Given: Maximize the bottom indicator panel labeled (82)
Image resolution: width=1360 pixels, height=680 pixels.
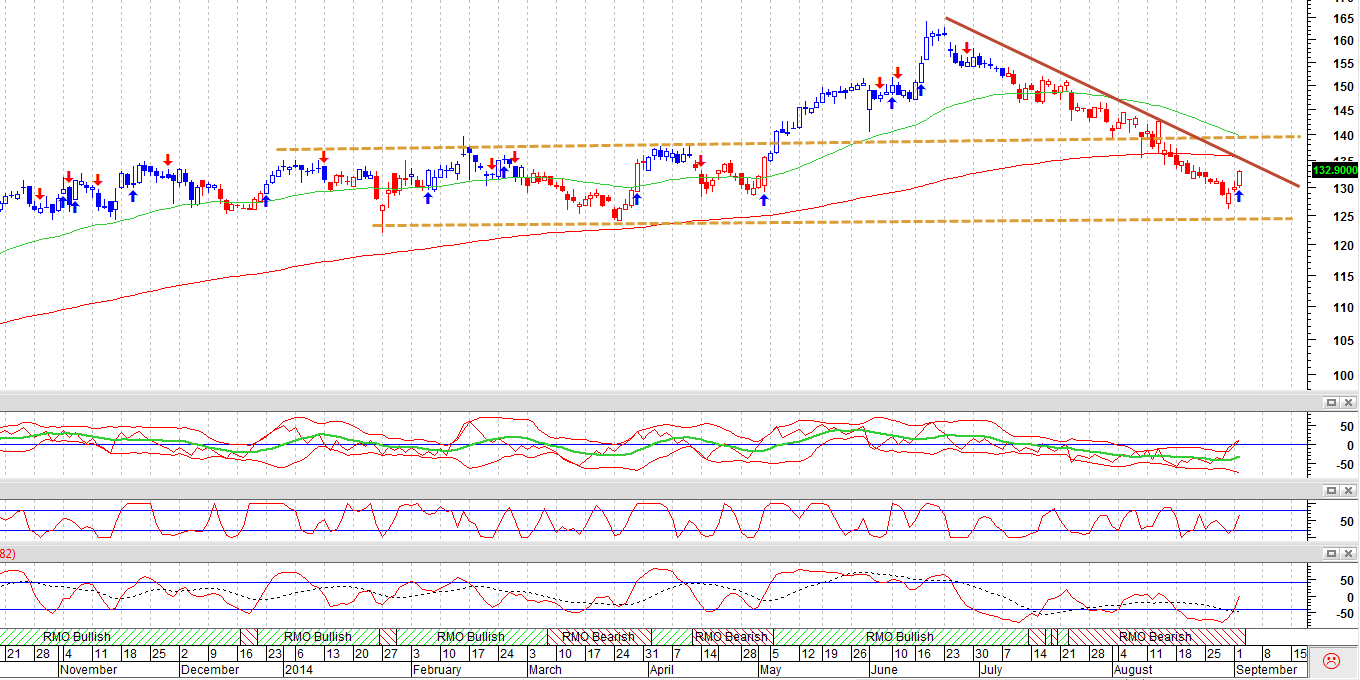Looking at the screenshot, I should point(1331,553).
